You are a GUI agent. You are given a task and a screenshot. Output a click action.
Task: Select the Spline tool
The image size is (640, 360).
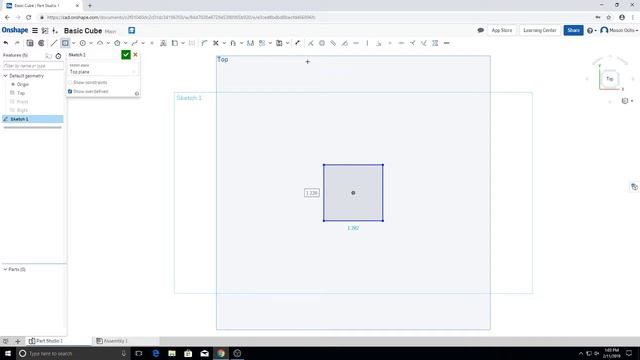coord(135,43)
